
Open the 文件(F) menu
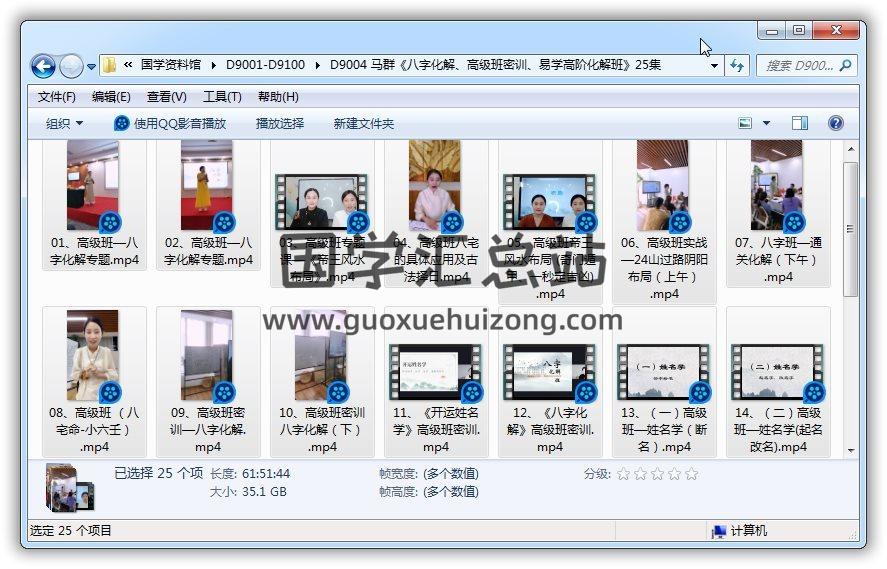57,97
